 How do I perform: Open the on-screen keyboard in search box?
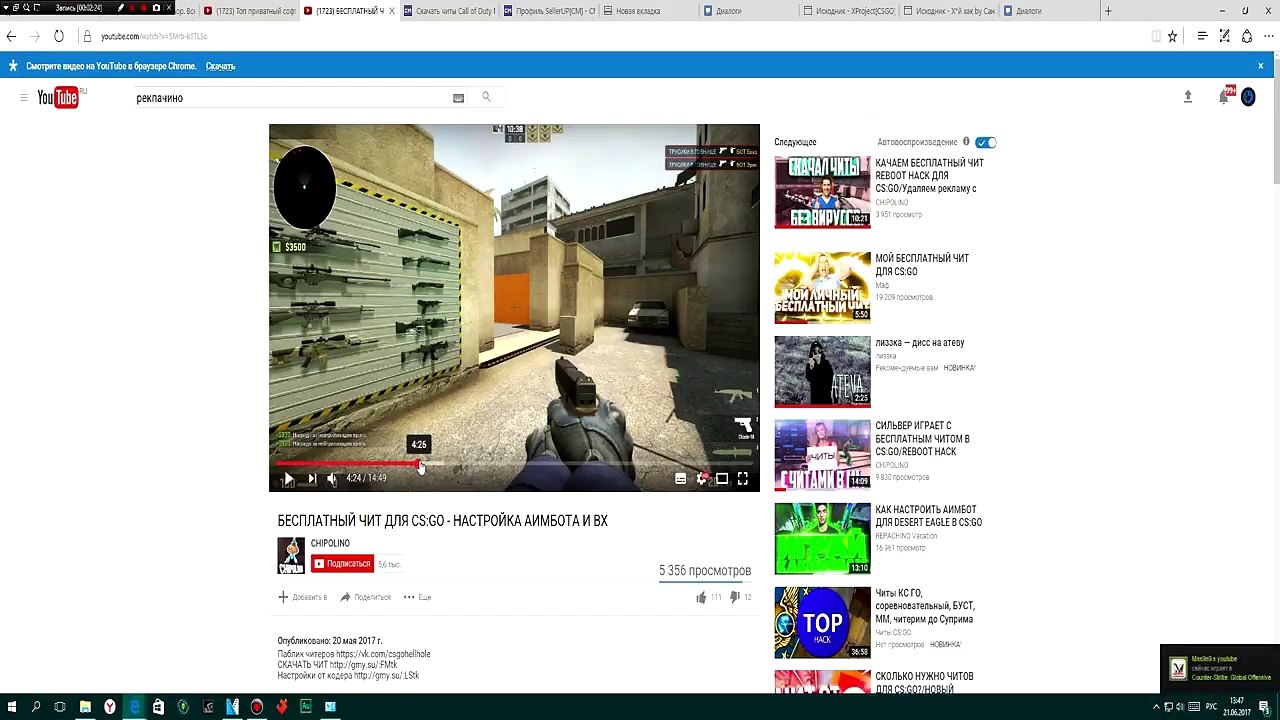click(x=459, y=98)
